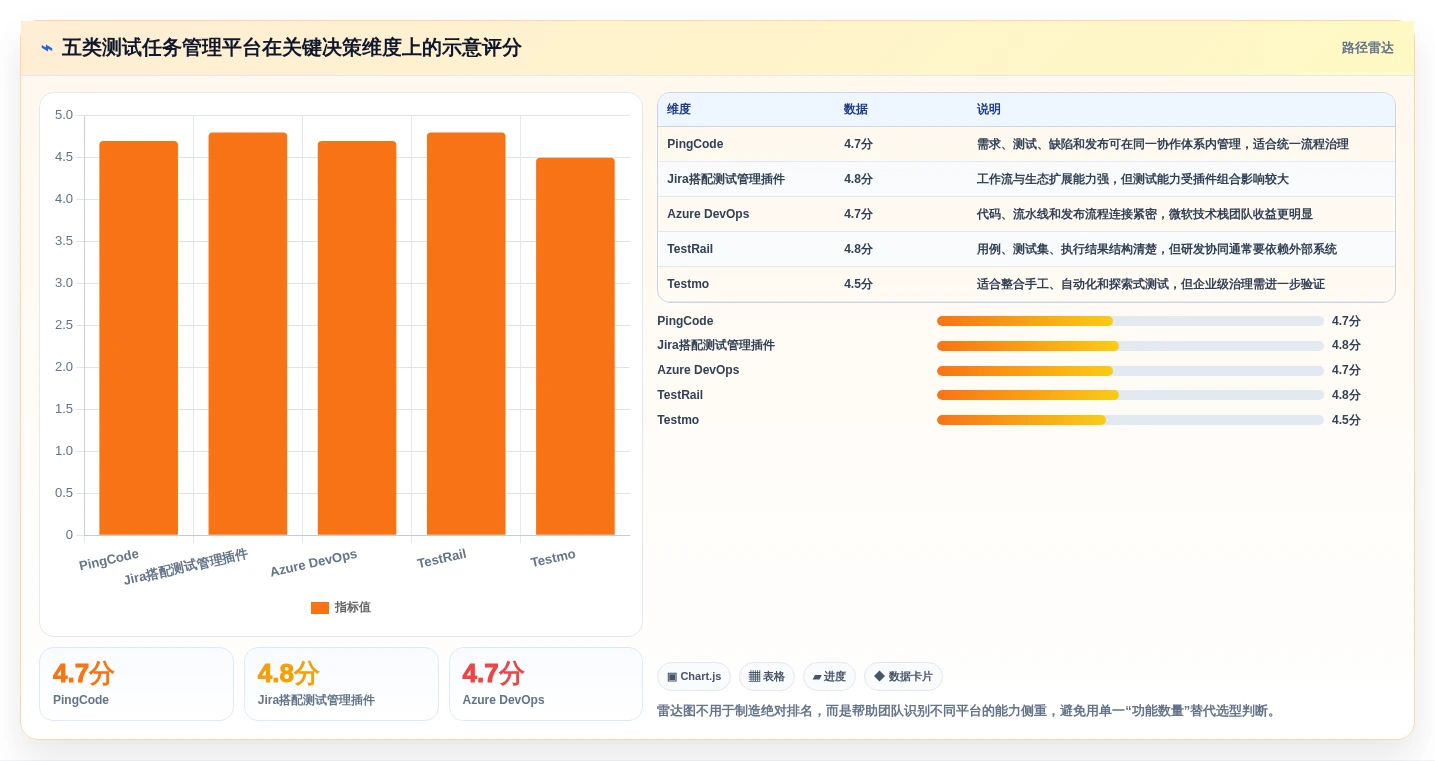Select the Jira搭配测试管理插件 table row name
Screen dimensions: 1435x761
726,179
